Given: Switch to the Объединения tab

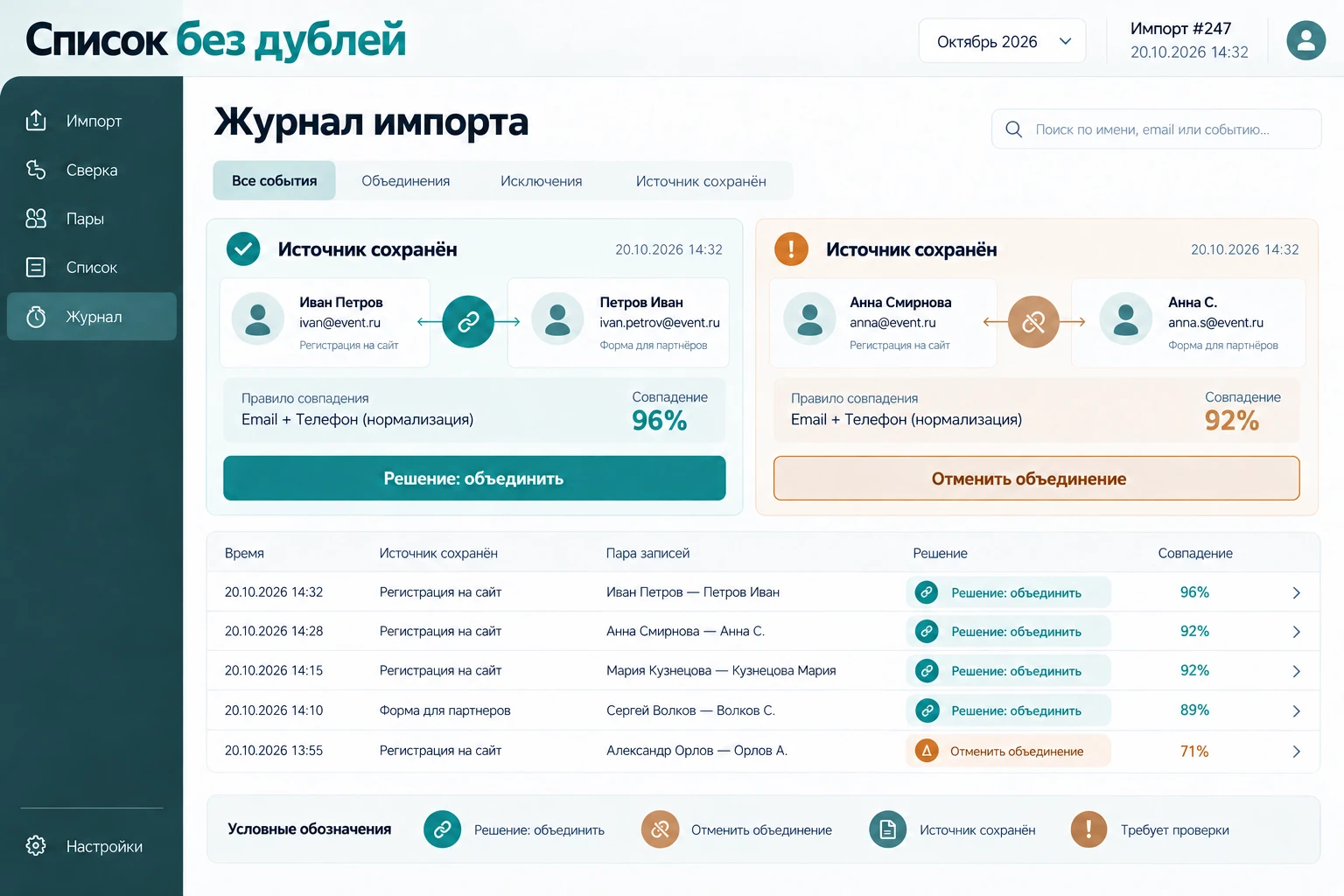Looking at the screenshot, I should pyautogui.click(x=405, y=180).
